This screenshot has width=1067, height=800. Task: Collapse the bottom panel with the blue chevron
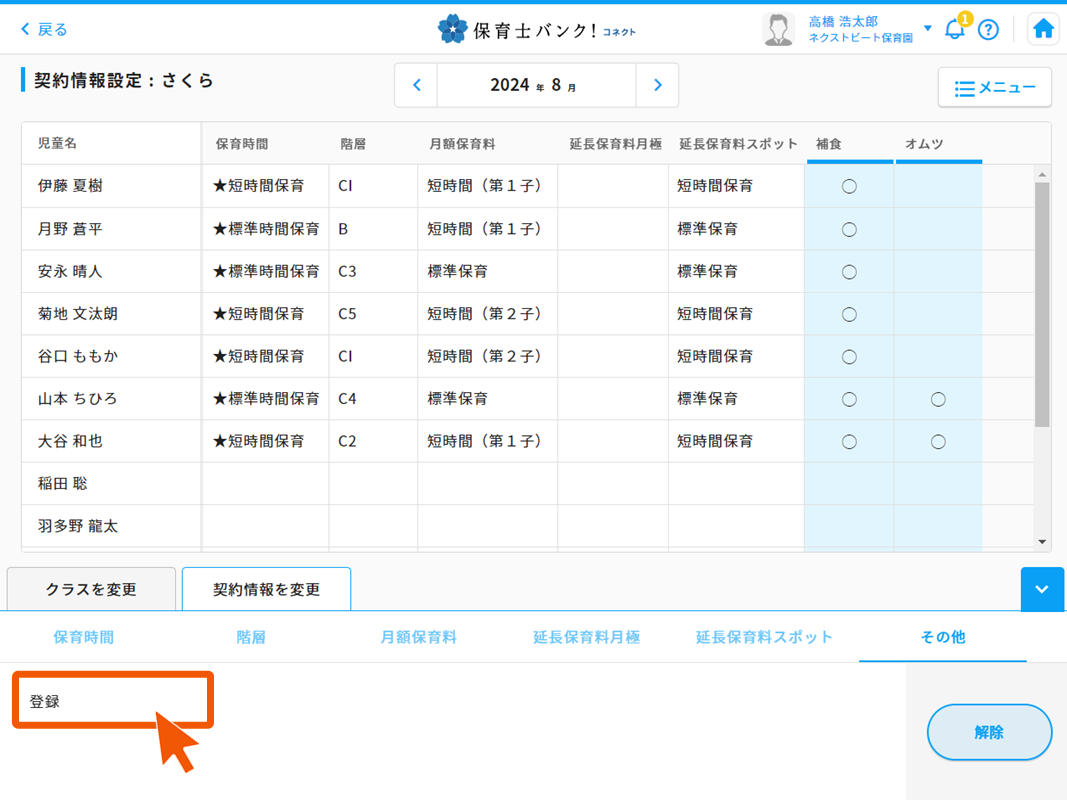click(1042, 589)
